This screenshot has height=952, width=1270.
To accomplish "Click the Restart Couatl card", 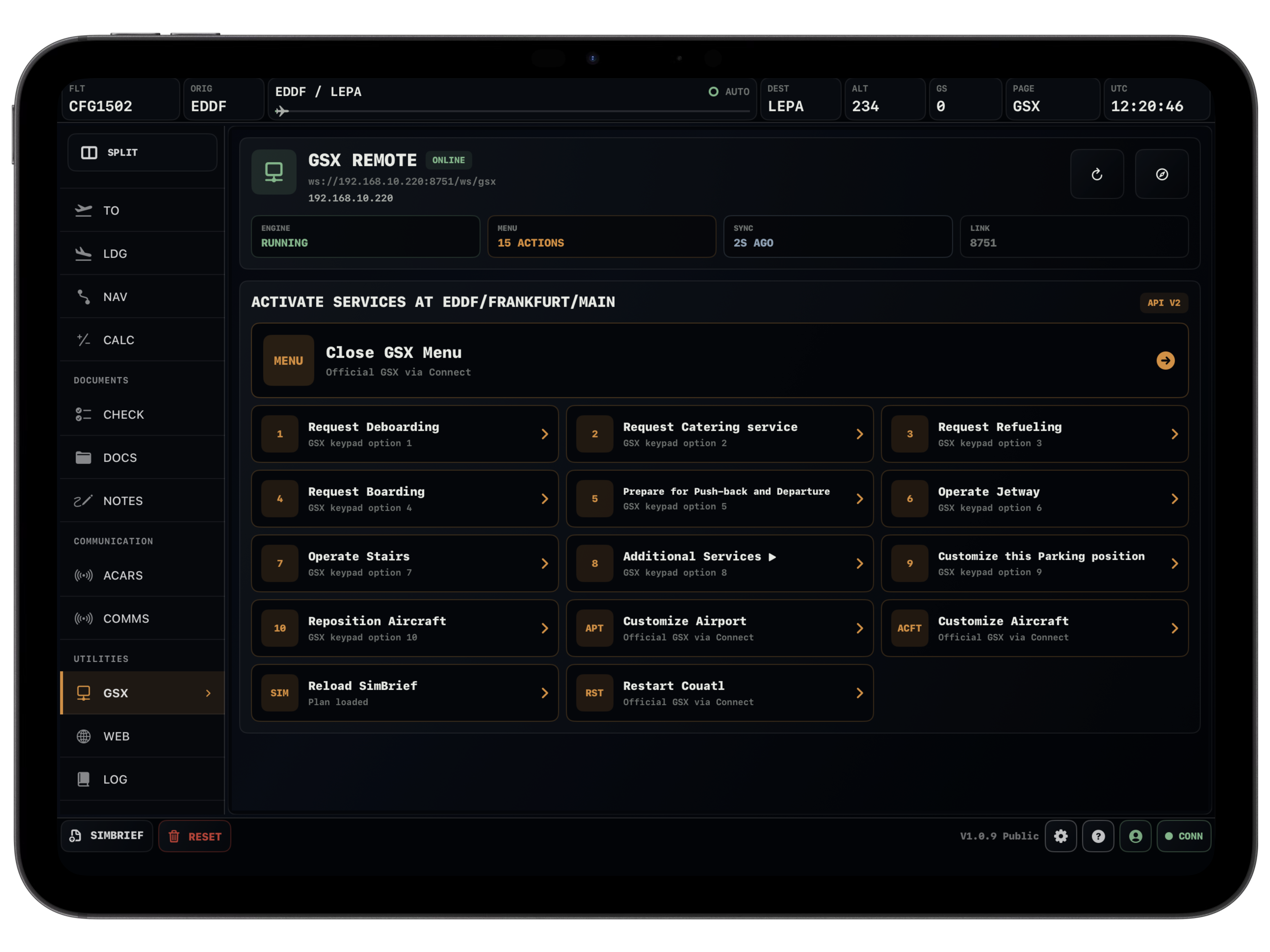I will [x=719, y=693].
